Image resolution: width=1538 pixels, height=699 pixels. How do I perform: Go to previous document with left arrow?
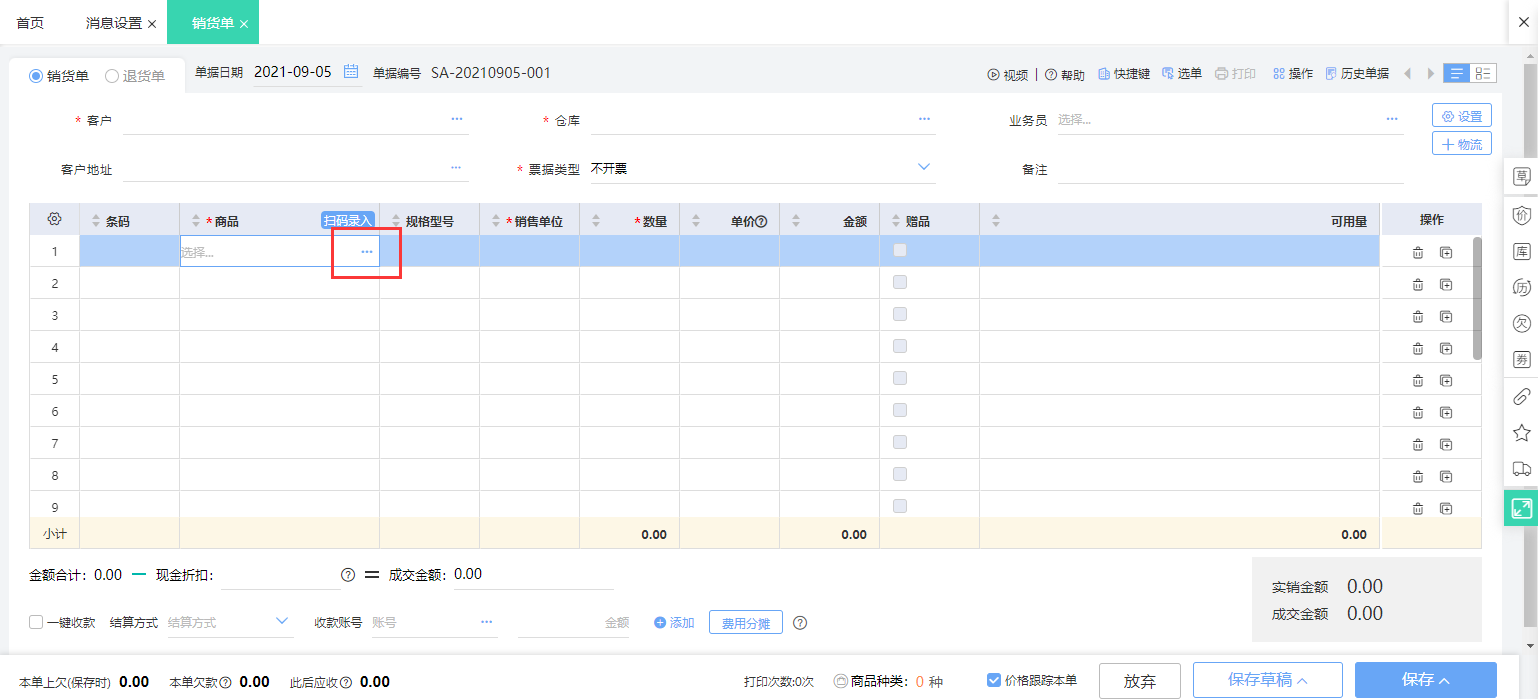[x=1408, y=74]
